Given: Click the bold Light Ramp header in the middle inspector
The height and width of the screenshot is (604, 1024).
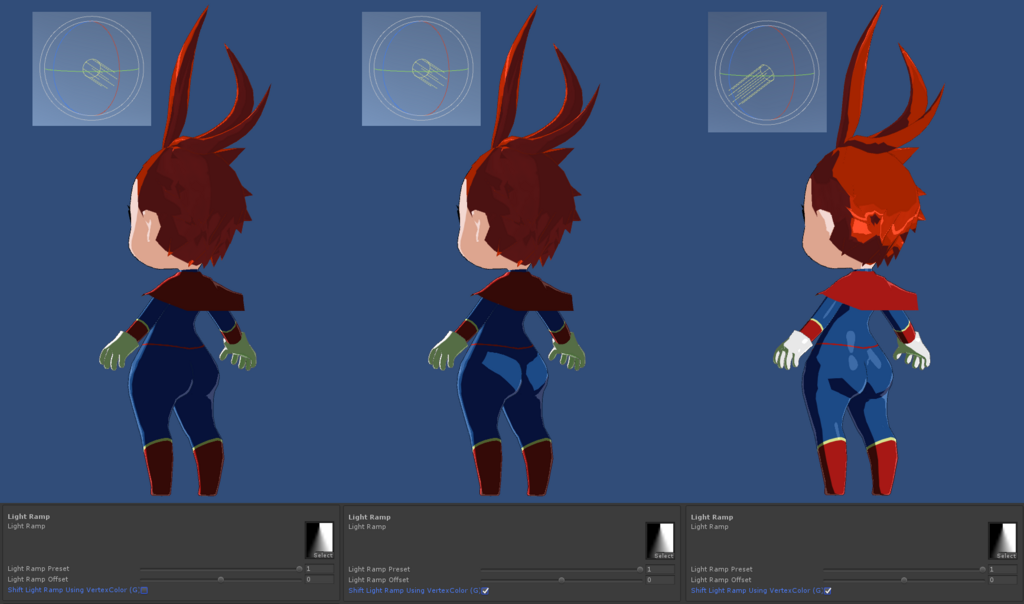Looking at the screenshot, I should tap(370, 517).
